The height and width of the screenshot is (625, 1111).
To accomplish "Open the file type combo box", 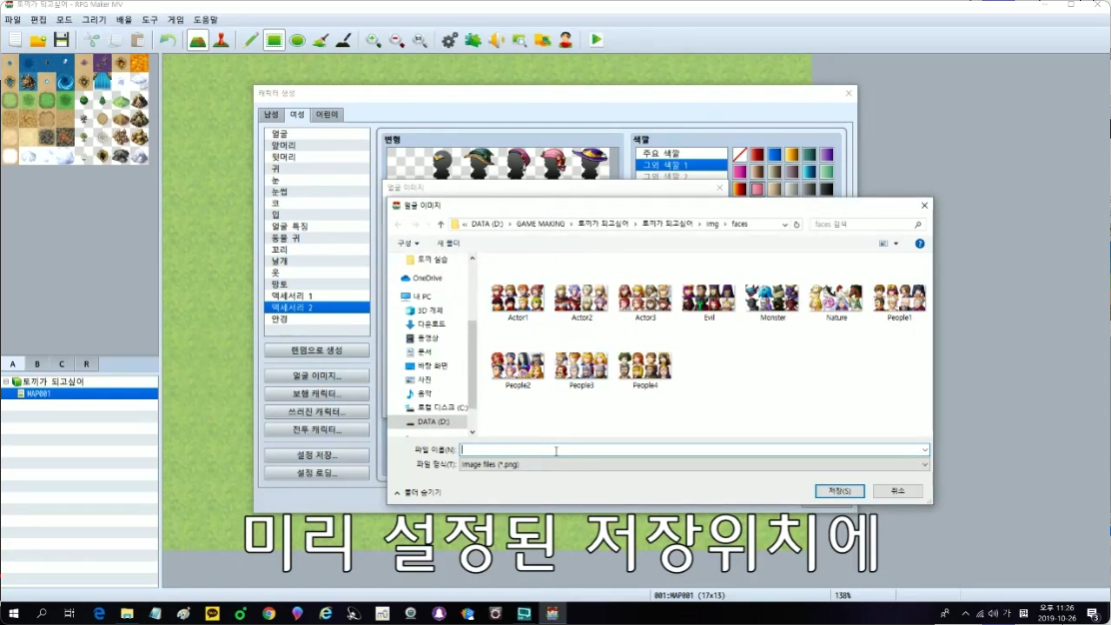I will pyautogui.click(x=694, y=465).
